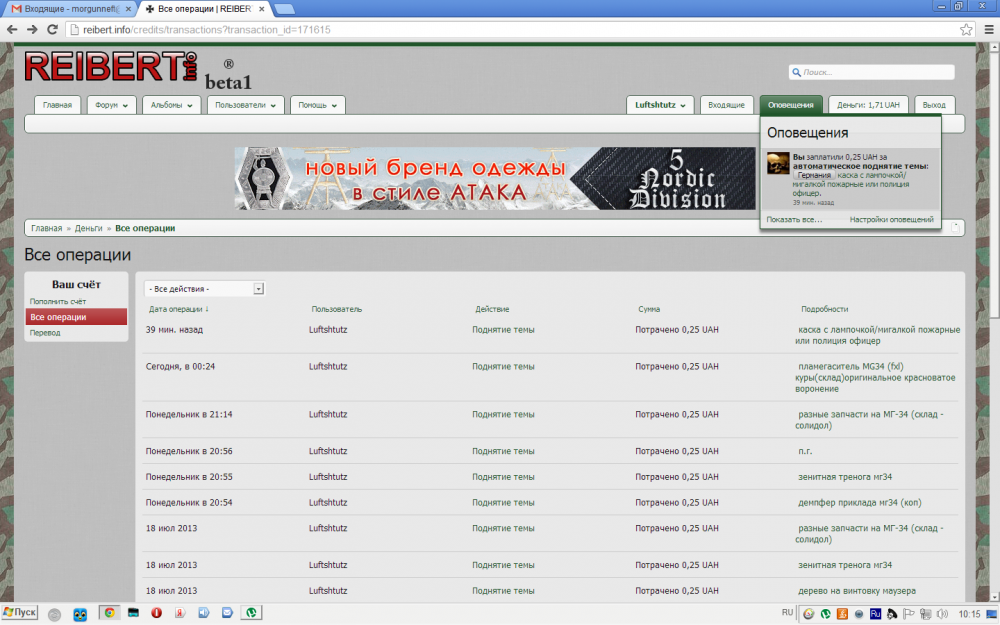Sort by Дата операции column header

pos(179,309)
